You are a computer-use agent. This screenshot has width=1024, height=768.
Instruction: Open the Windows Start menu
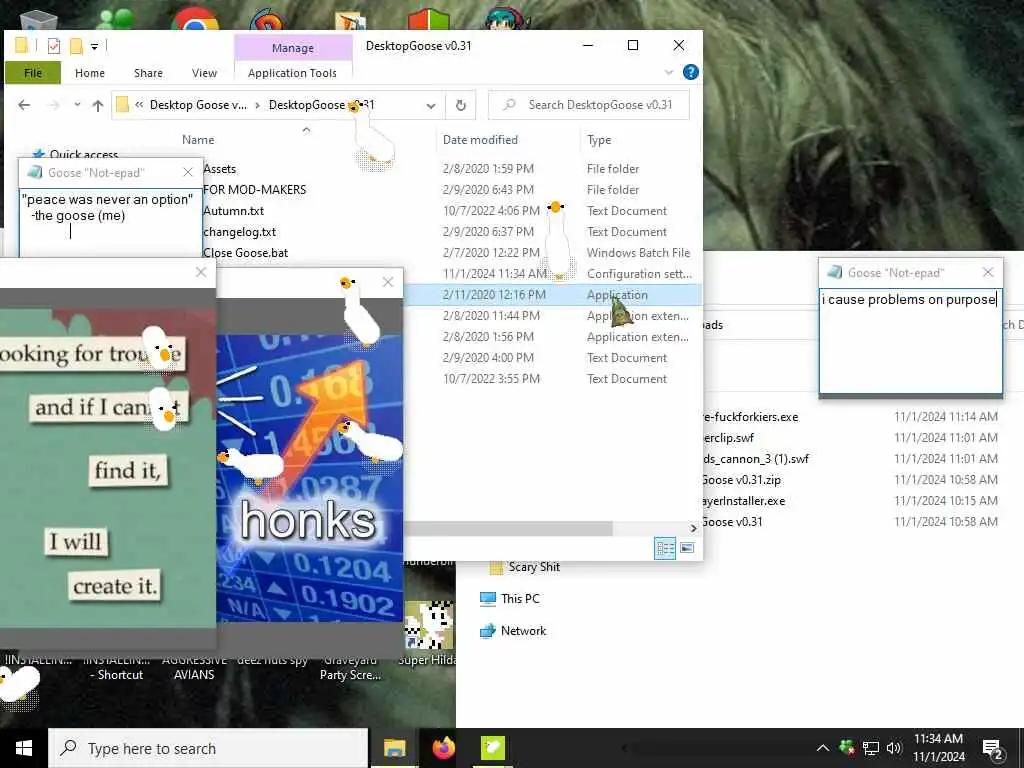click(24, 748)
